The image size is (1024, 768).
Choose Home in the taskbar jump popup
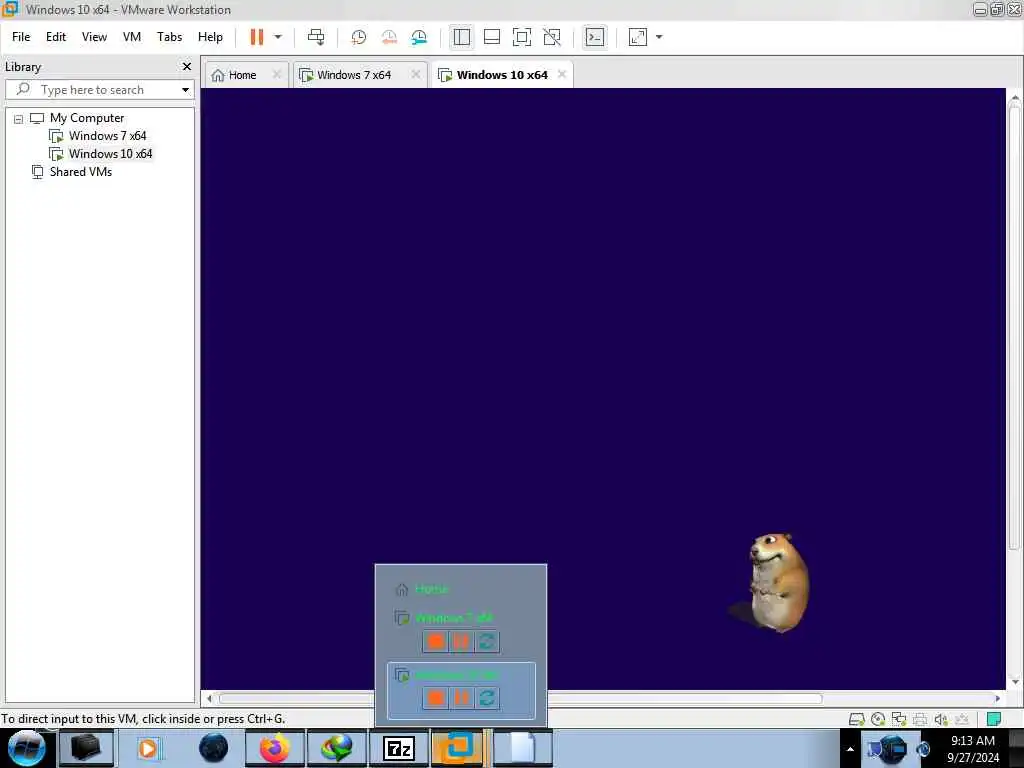coord(431,589)
